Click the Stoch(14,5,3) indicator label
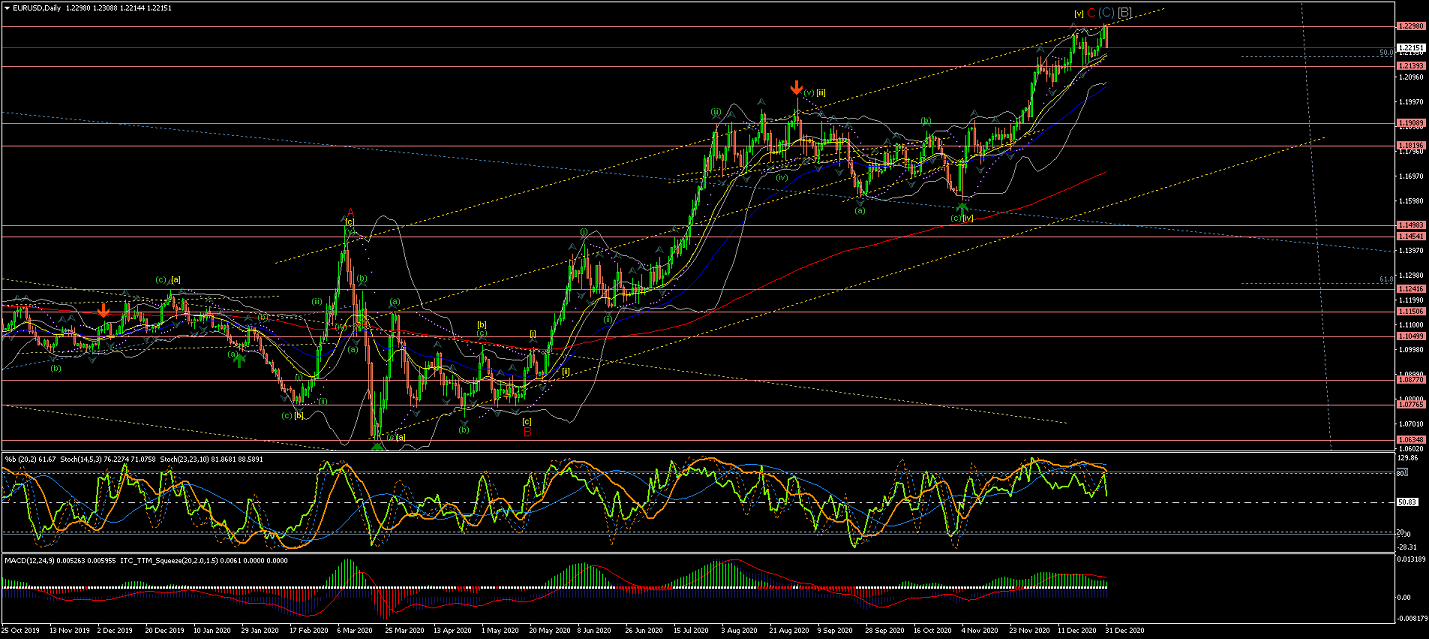The width and height of the screenshot is (1429, 639). tap(78, 459)
